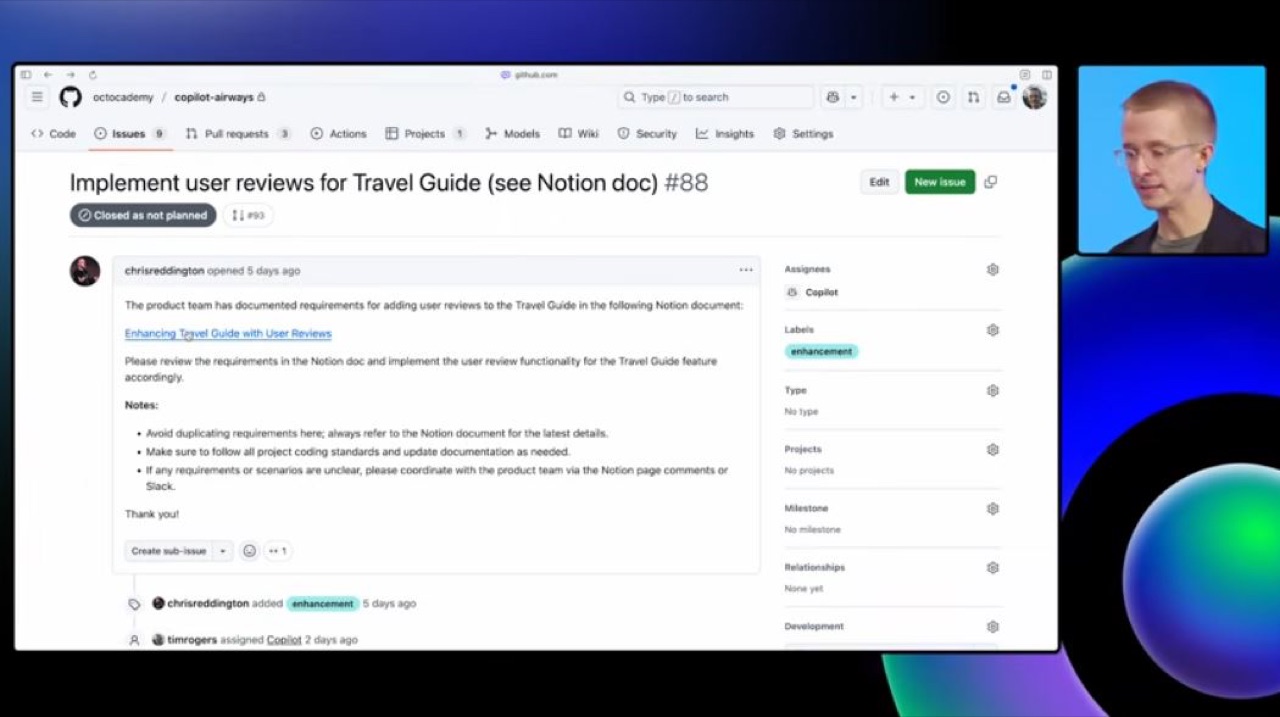Switch to the Projects tab
The image size is (1280, 717).
[425, 133]
